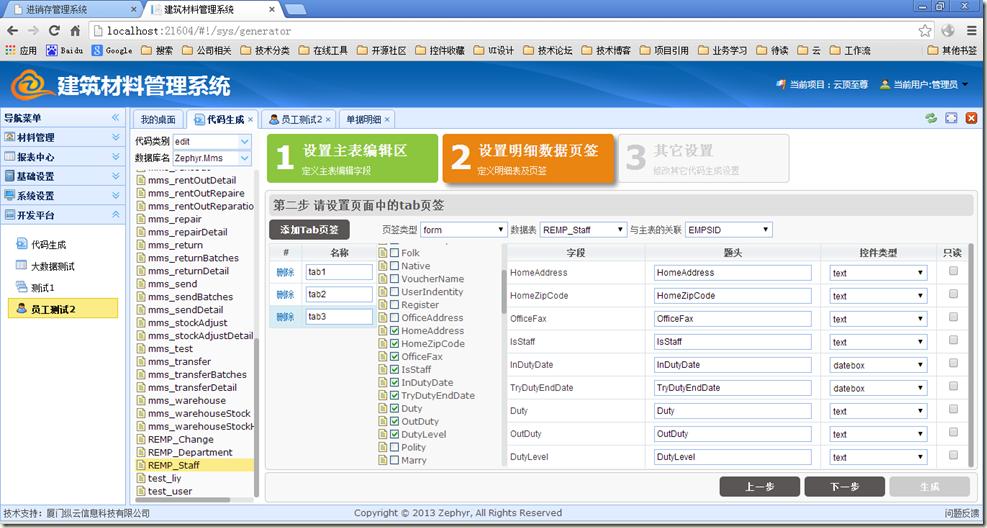Check the Folk field checkbox
Image resolution: width=987 pixels, height=528 pixels.
[x=394, y=253]
